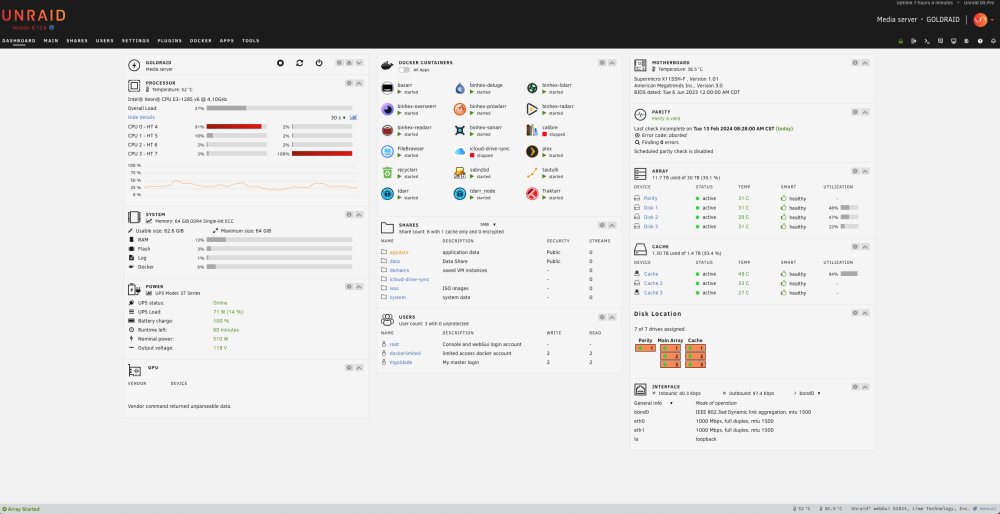The height and width of the screenshot is (514, 1000).
Task: Click the RAM usage bar
Action: pyautogui.click(x=279, y=240)
